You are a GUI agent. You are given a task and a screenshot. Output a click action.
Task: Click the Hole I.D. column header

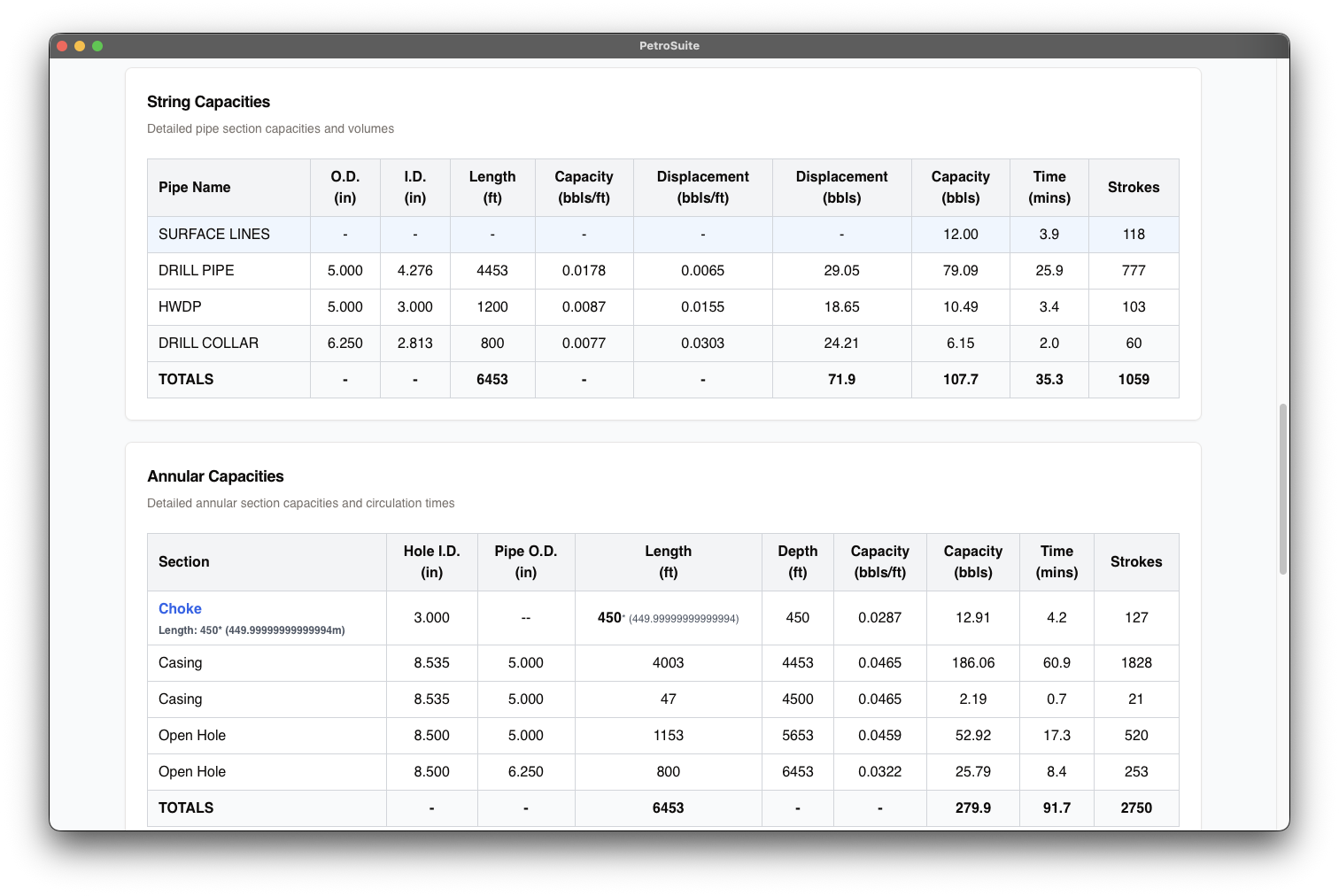(x=431, y=561)
